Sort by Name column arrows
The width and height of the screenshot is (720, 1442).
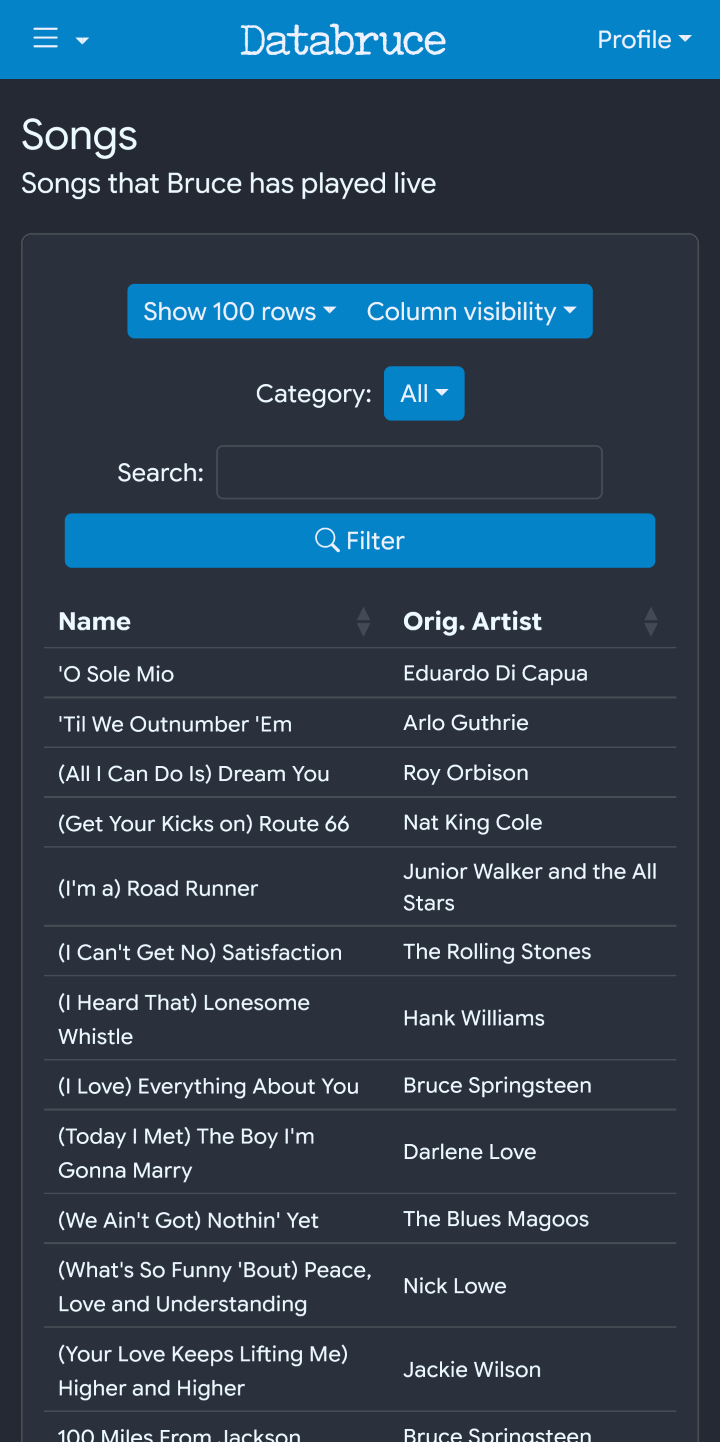[363, 622]
